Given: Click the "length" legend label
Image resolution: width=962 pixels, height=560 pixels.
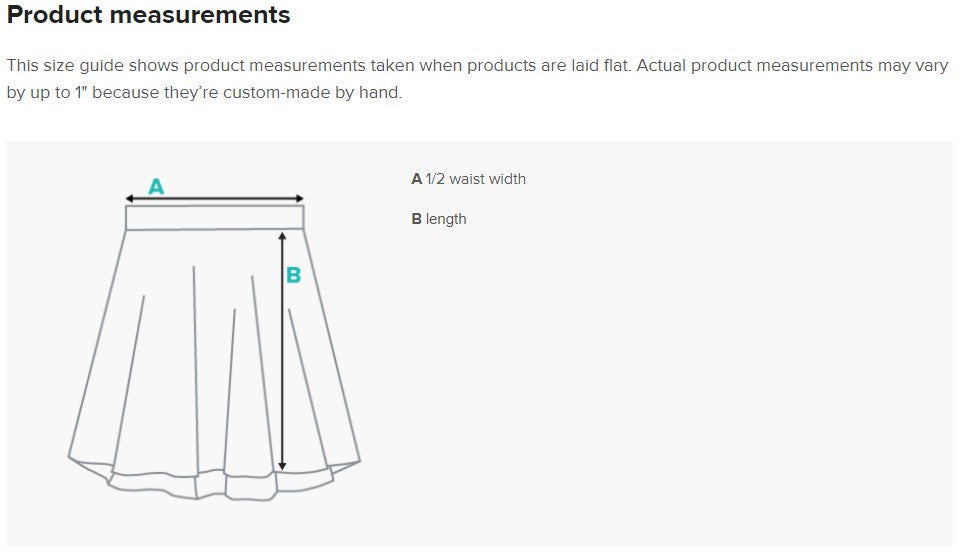Looking at the screenshot, I should 446,219.
